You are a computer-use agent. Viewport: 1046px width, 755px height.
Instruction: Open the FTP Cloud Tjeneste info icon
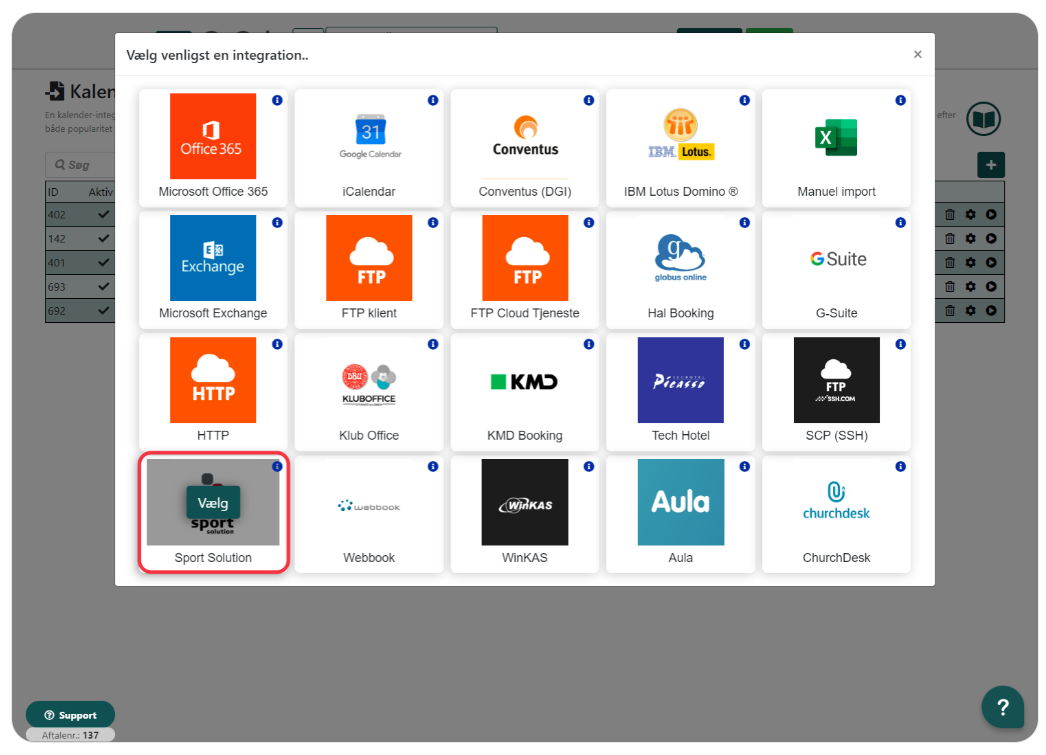[588, 222]
